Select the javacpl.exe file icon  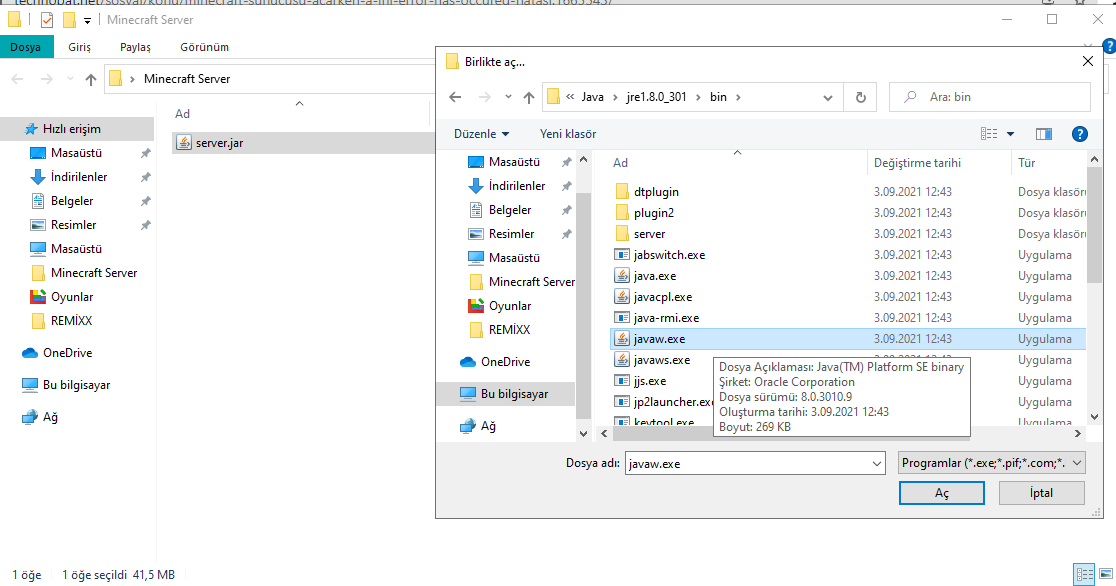[622, 297]
